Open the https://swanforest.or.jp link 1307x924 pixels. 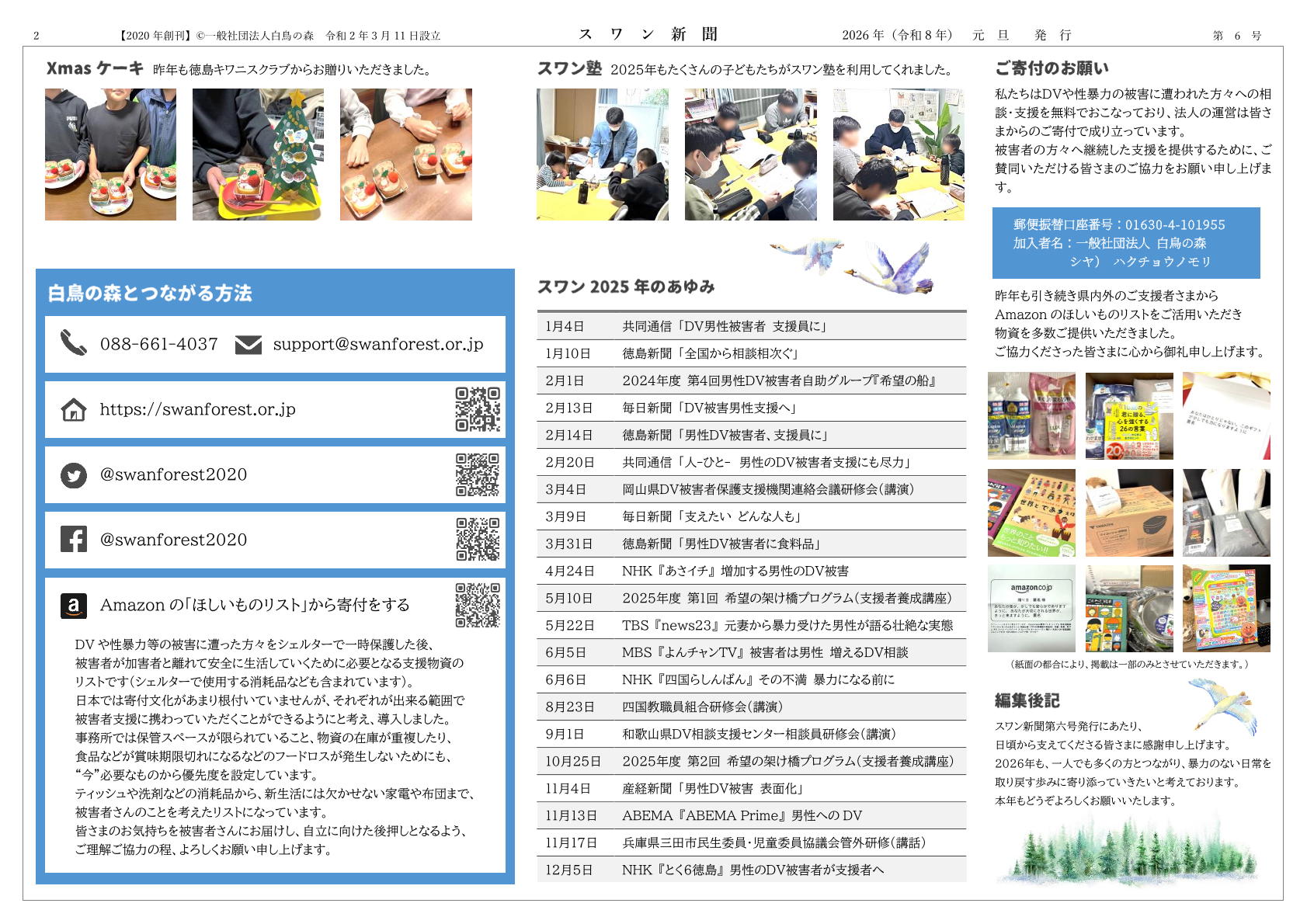(197, 409)
